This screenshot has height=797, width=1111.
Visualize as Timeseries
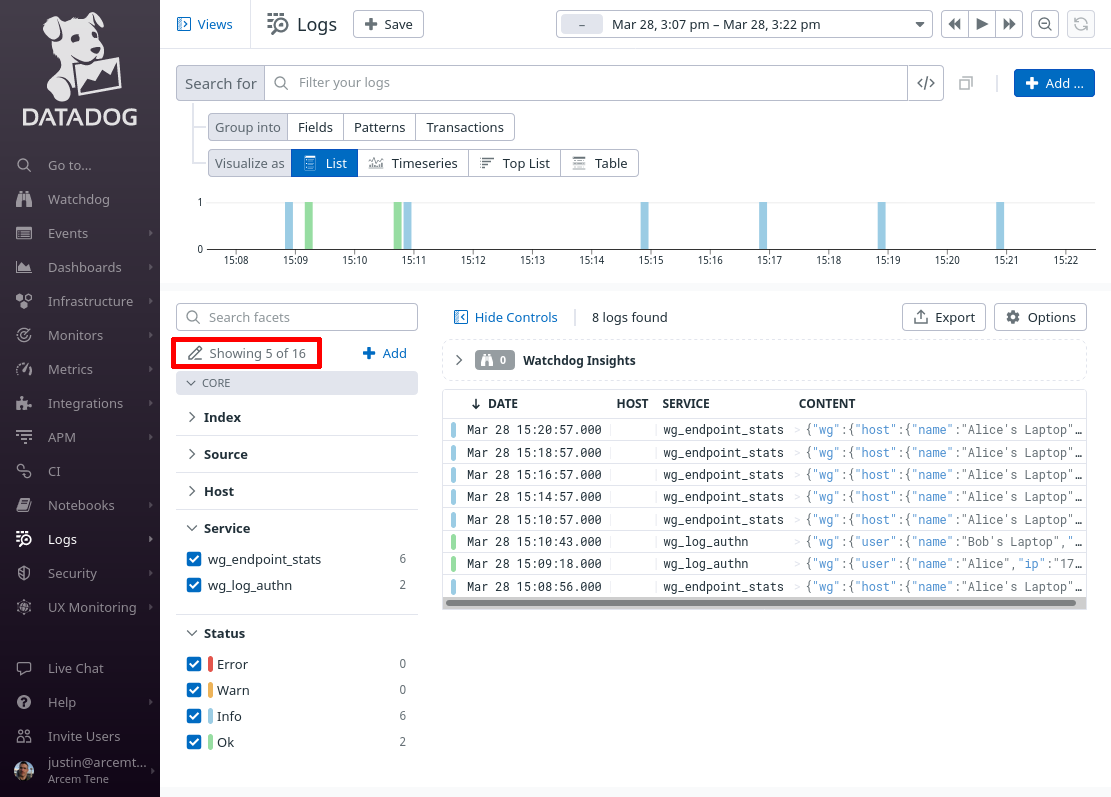[x=413, y=163]
